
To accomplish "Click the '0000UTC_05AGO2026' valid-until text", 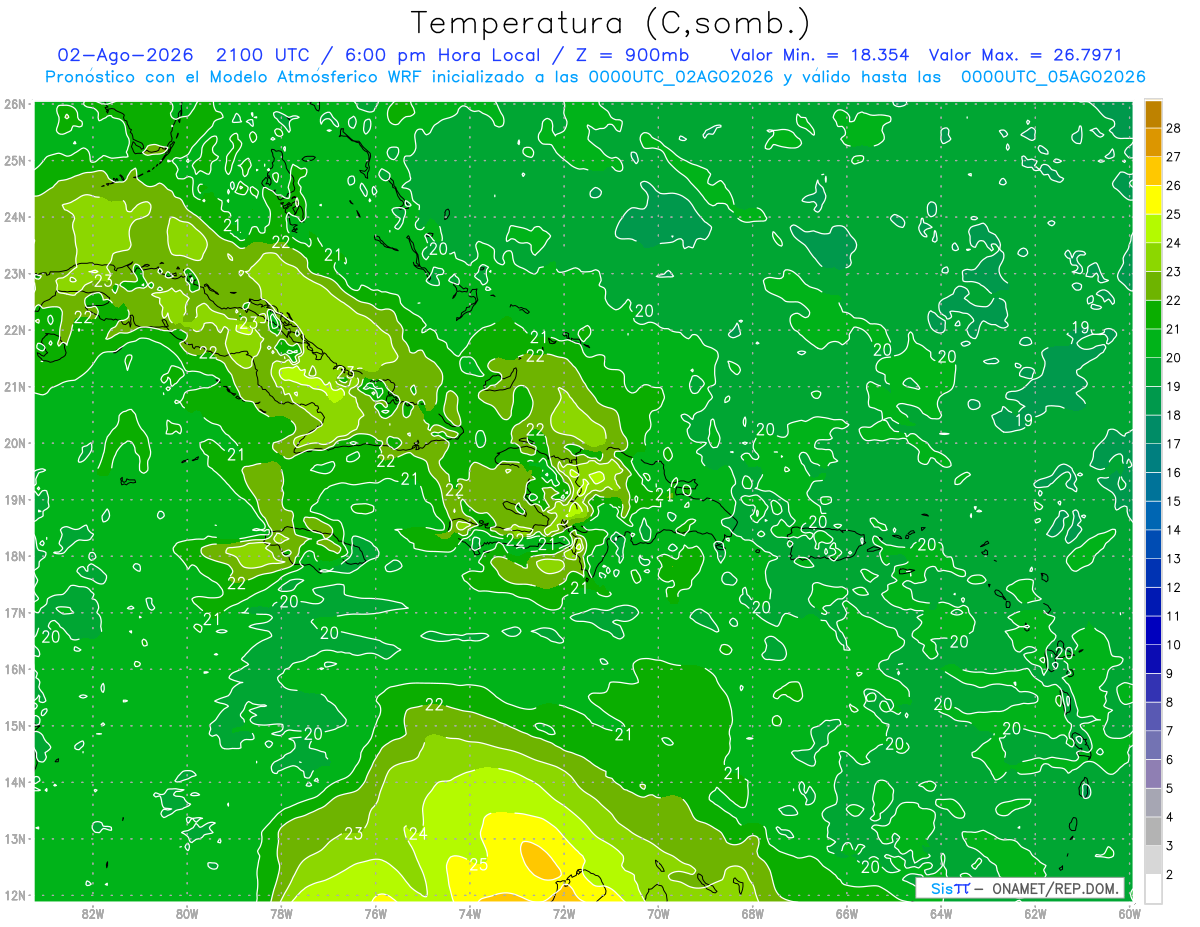I will (x=1053, y=77).
